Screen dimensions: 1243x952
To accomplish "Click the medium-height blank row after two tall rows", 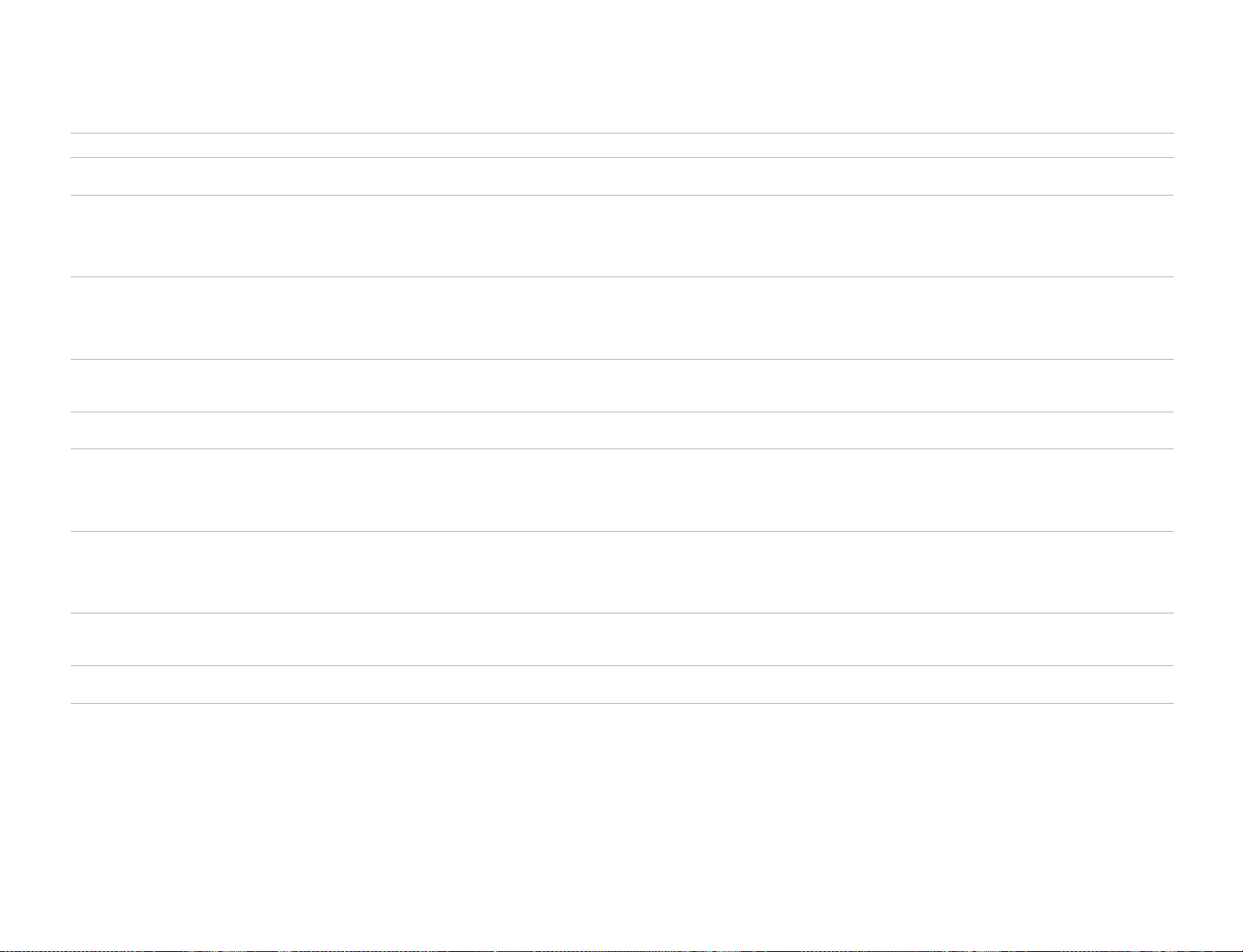I will click(621, 386).
